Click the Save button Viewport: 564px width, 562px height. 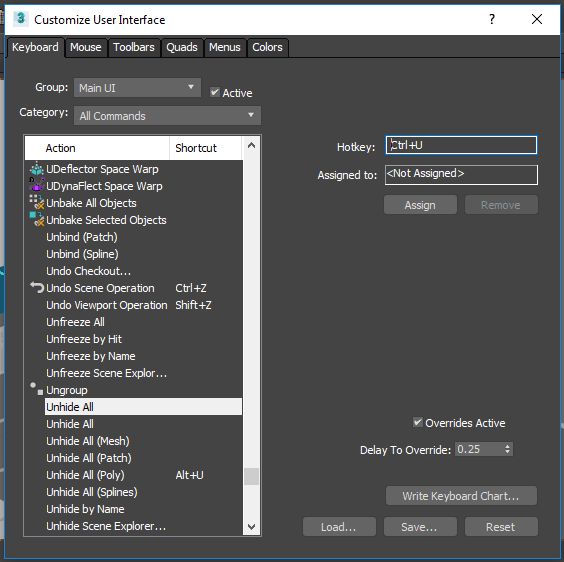pyautogui.click(x=420, y=527)
